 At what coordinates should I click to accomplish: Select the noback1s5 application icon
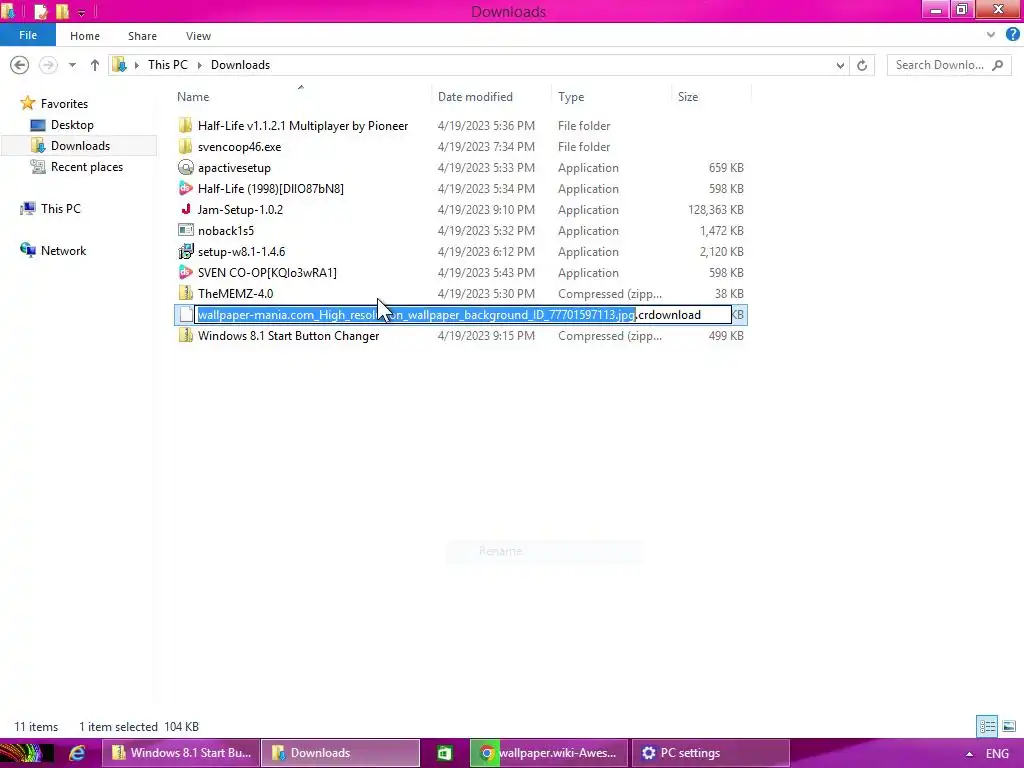185,231
